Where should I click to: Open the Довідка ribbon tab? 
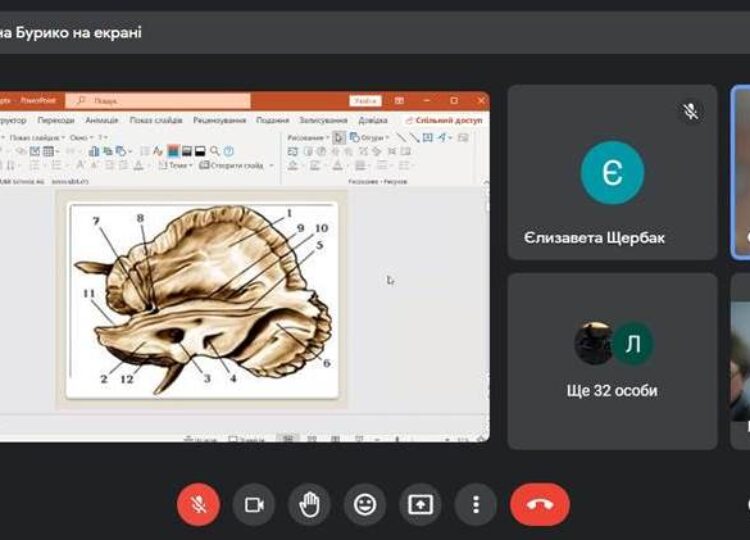(373, 121)
